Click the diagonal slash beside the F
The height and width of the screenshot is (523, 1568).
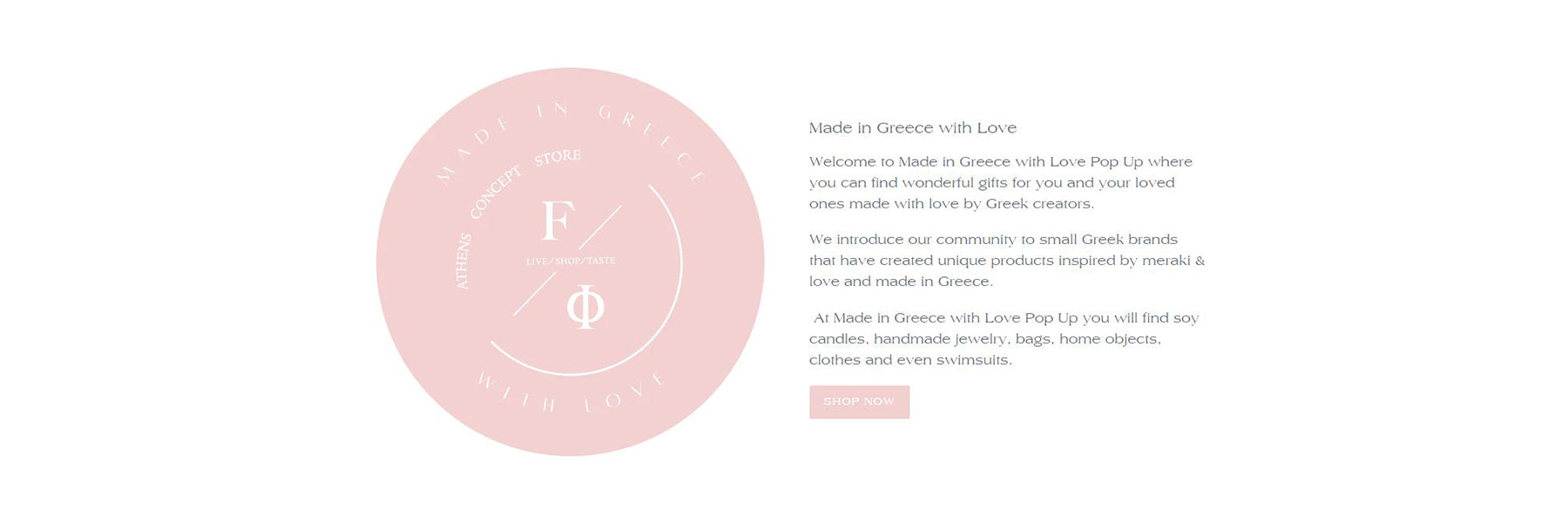click(600, 227)
